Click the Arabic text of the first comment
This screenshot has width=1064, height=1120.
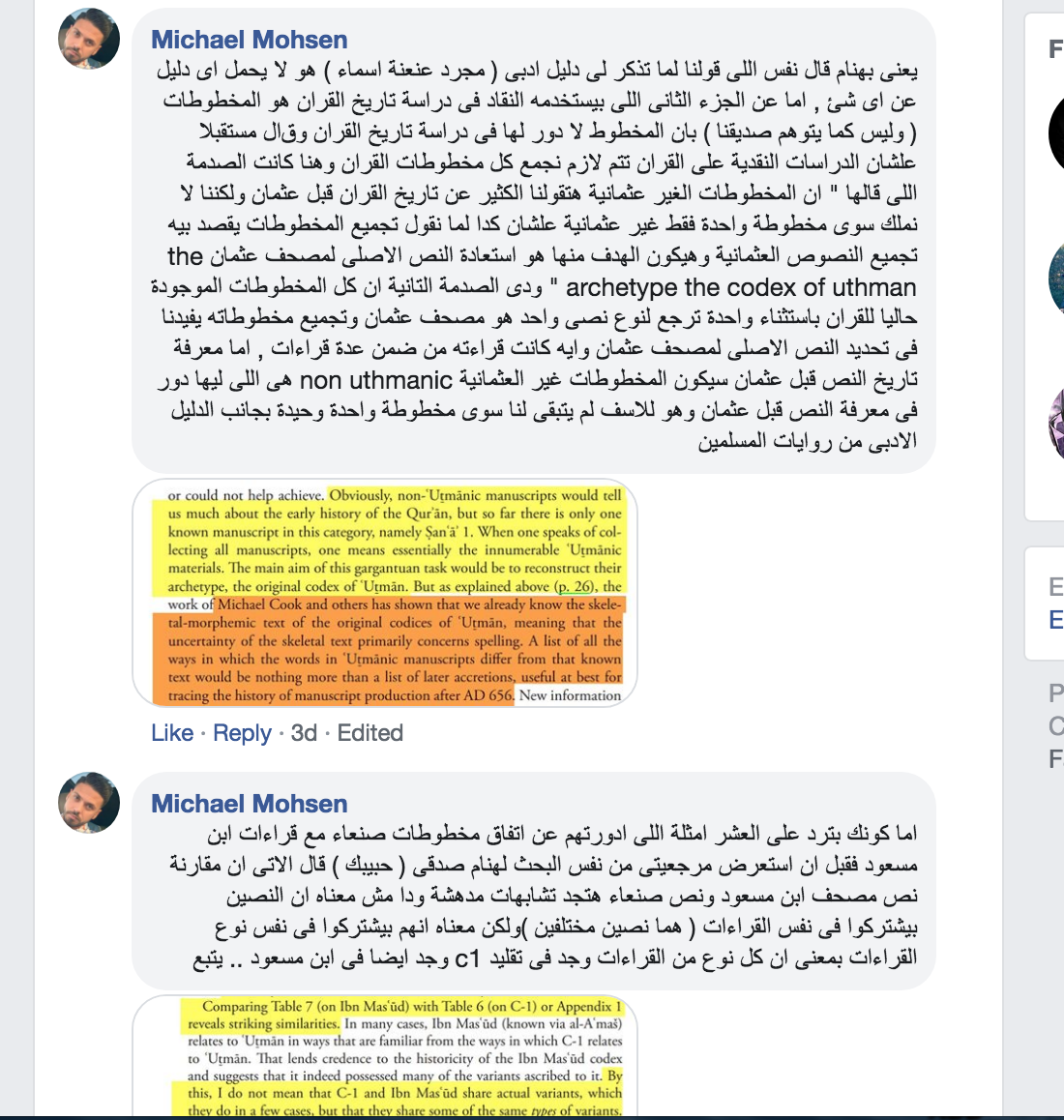tap(535, 255)
